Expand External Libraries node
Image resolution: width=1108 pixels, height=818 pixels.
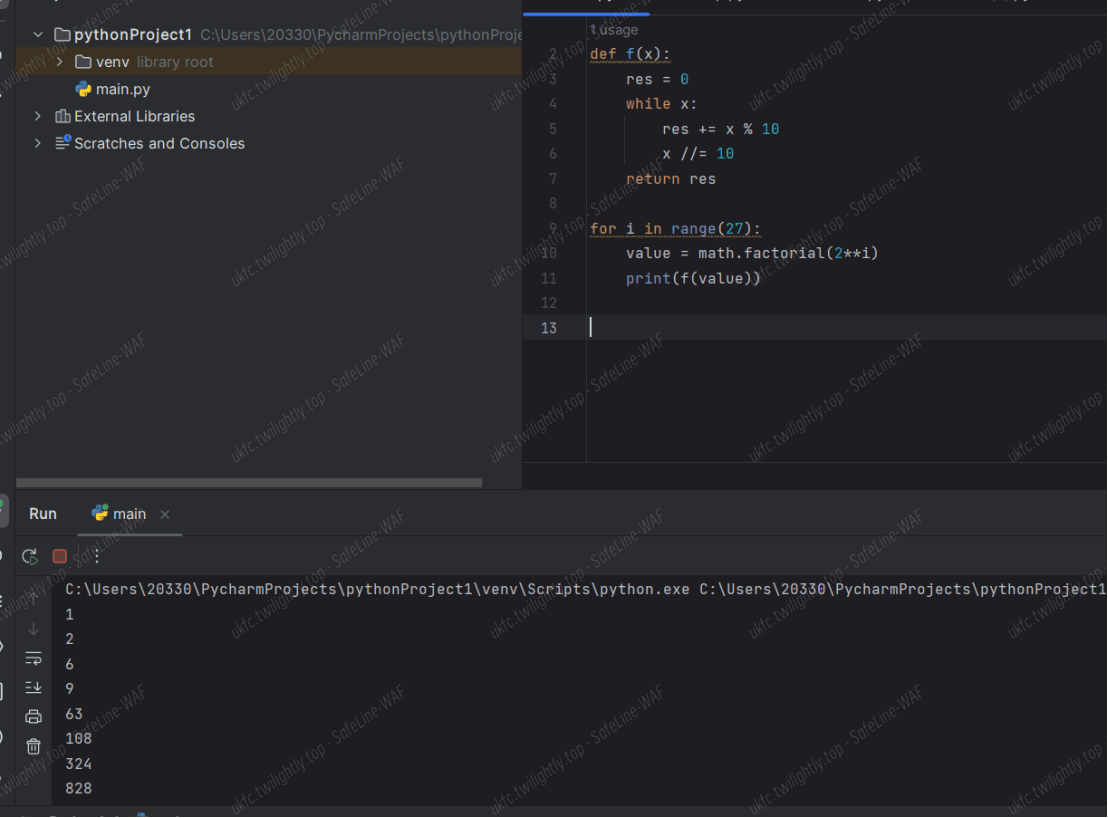(39, 116)
